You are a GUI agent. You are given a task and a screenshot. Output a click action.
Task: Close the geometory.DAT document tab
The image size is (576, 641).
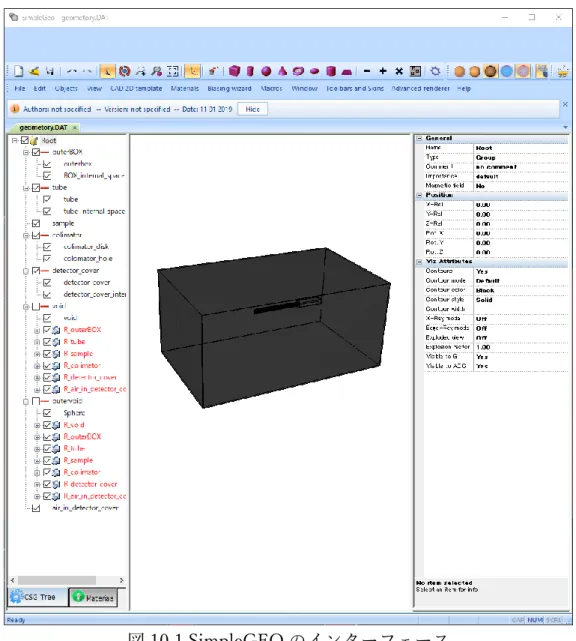pos(75,128)
